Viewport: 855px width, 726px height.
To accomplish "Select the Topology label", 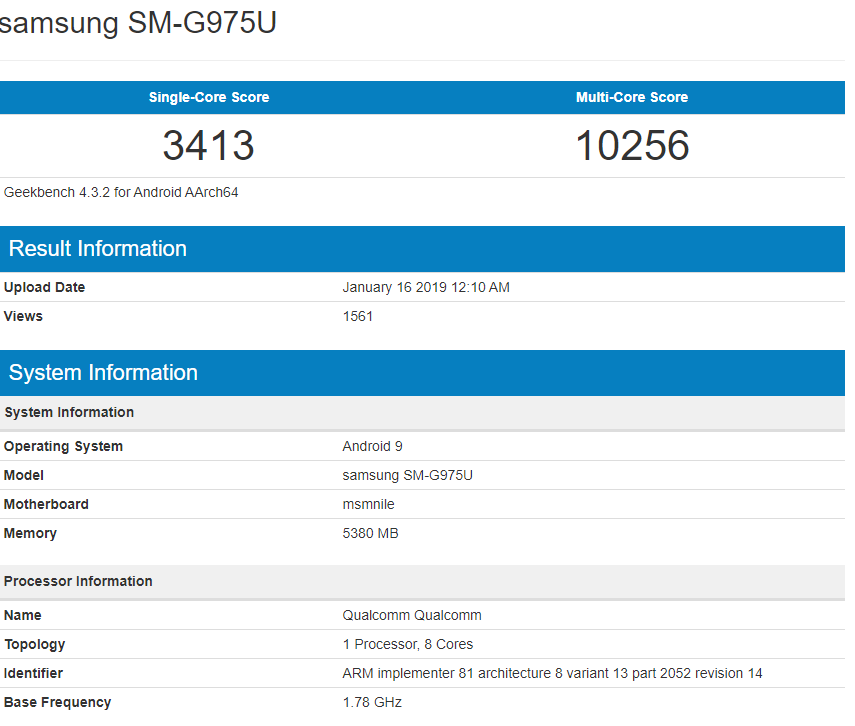I will (34, 645).
